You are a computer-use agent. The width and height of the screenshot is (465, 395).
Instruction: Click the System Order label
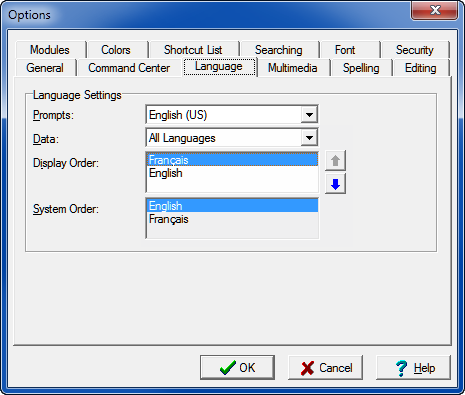click(66, 209)
